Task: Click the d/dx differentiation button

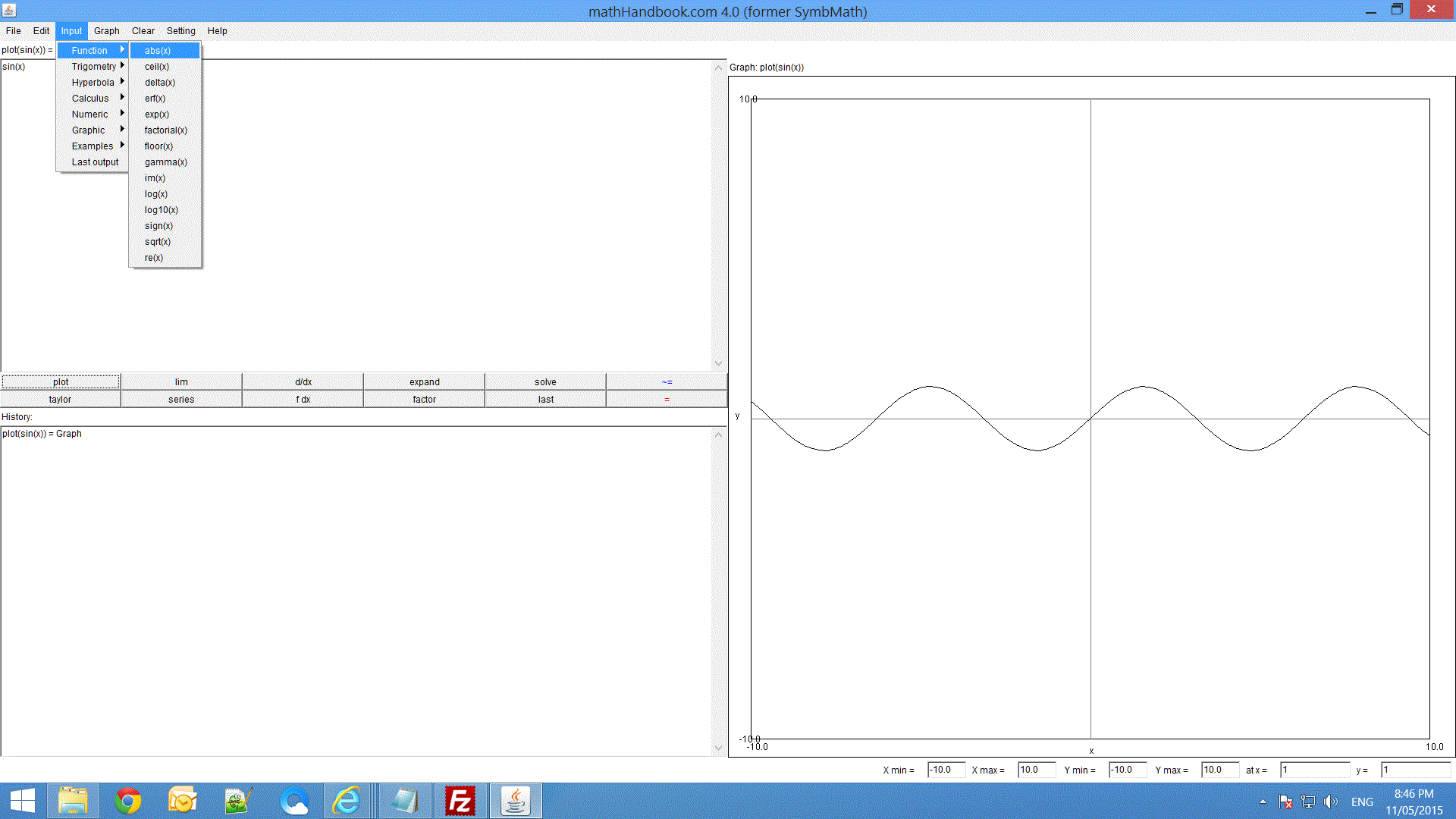Action: [x=303, y=381]
